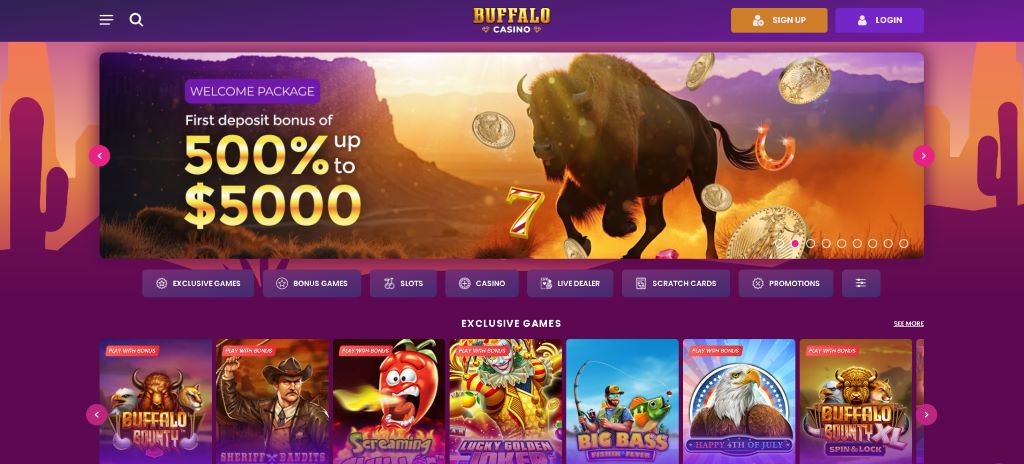1024x464 pixels.
Task: Open the Happy 4th of July game
Action: click(x=739, y=401)
